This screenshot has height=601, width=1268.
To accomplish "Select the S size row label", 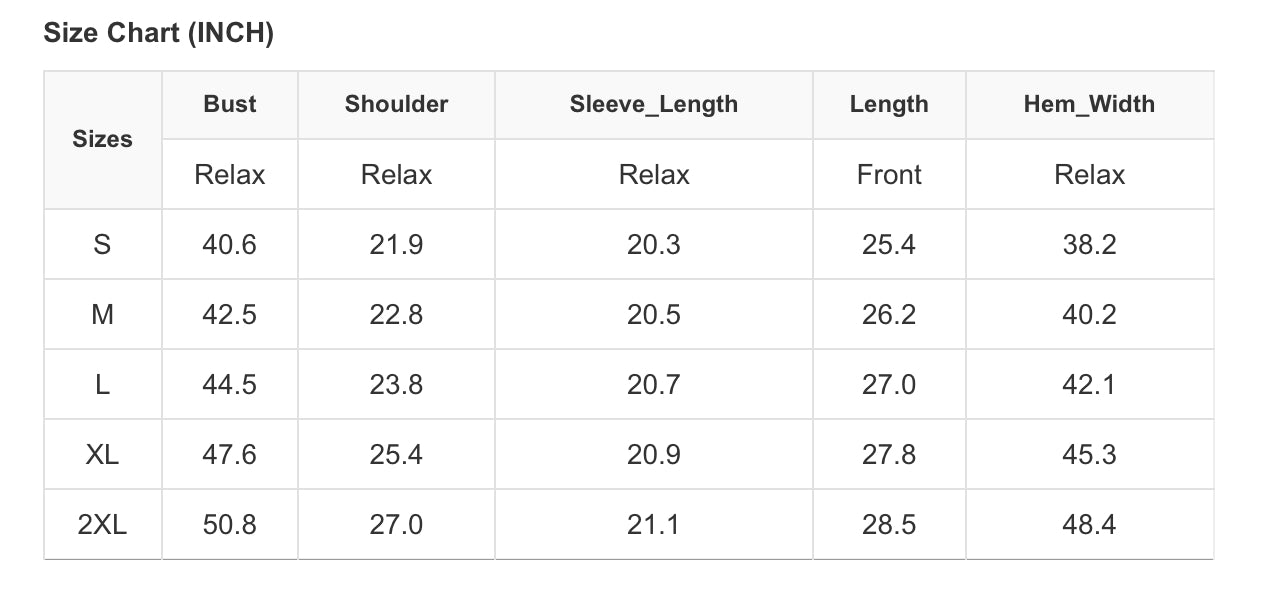I will [102, 245].
